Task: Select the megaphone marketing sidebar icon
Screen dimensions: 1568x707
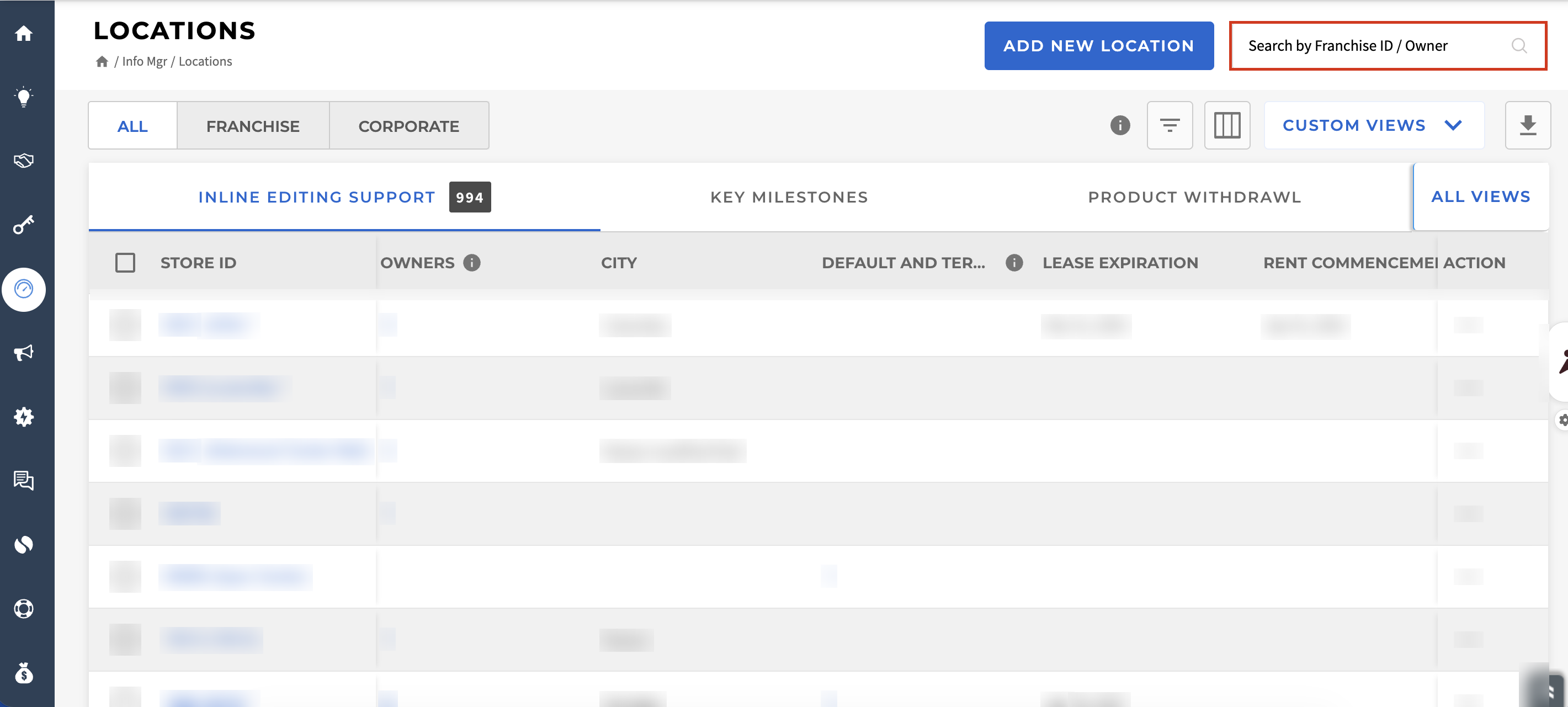Action: [24, 353]
